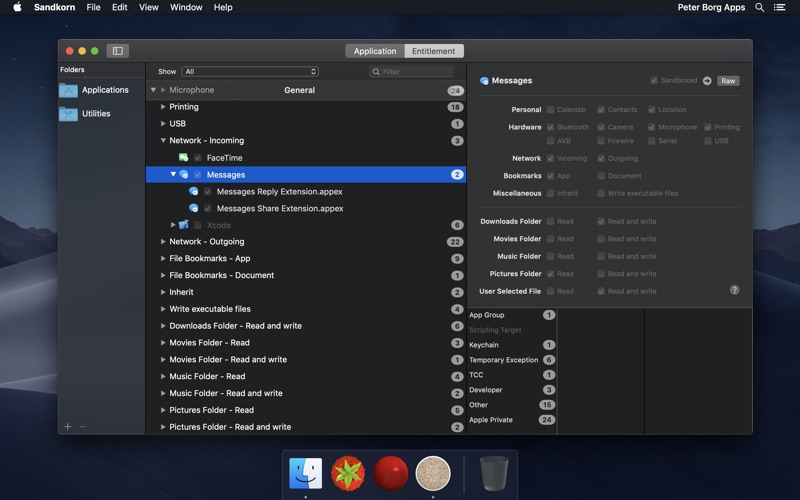Toggle the Calendar checkbox under Personal
800x500 pixels.
click(550, 109)
